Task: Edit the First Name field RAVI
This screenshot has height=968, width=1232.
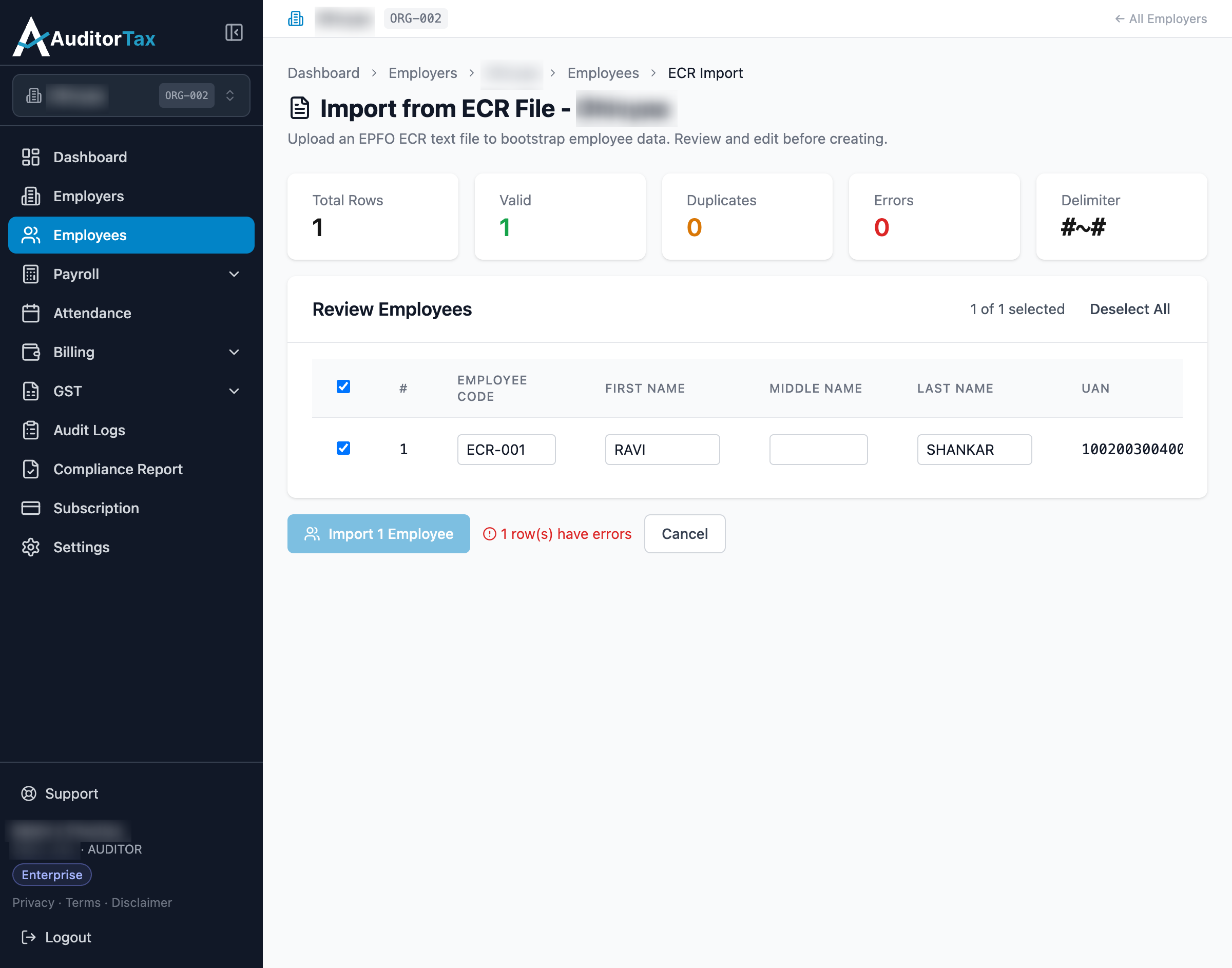Action: [663, 450]
